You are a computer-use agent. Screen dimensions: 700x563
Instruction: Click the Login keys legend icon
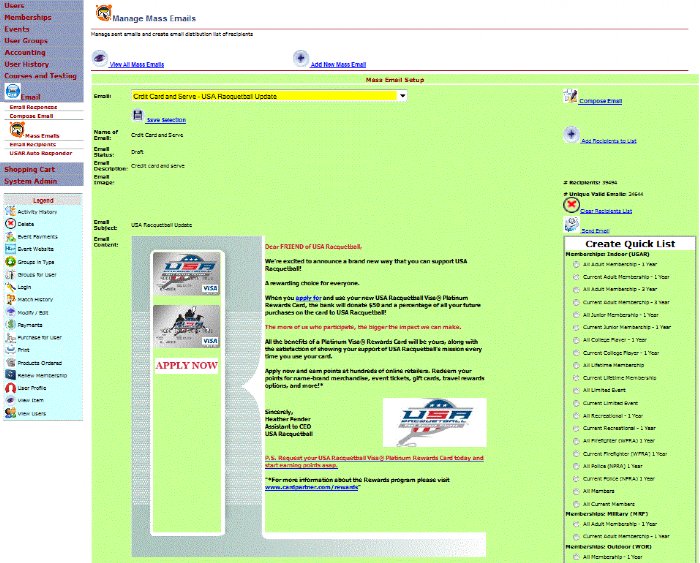[10, 287]
